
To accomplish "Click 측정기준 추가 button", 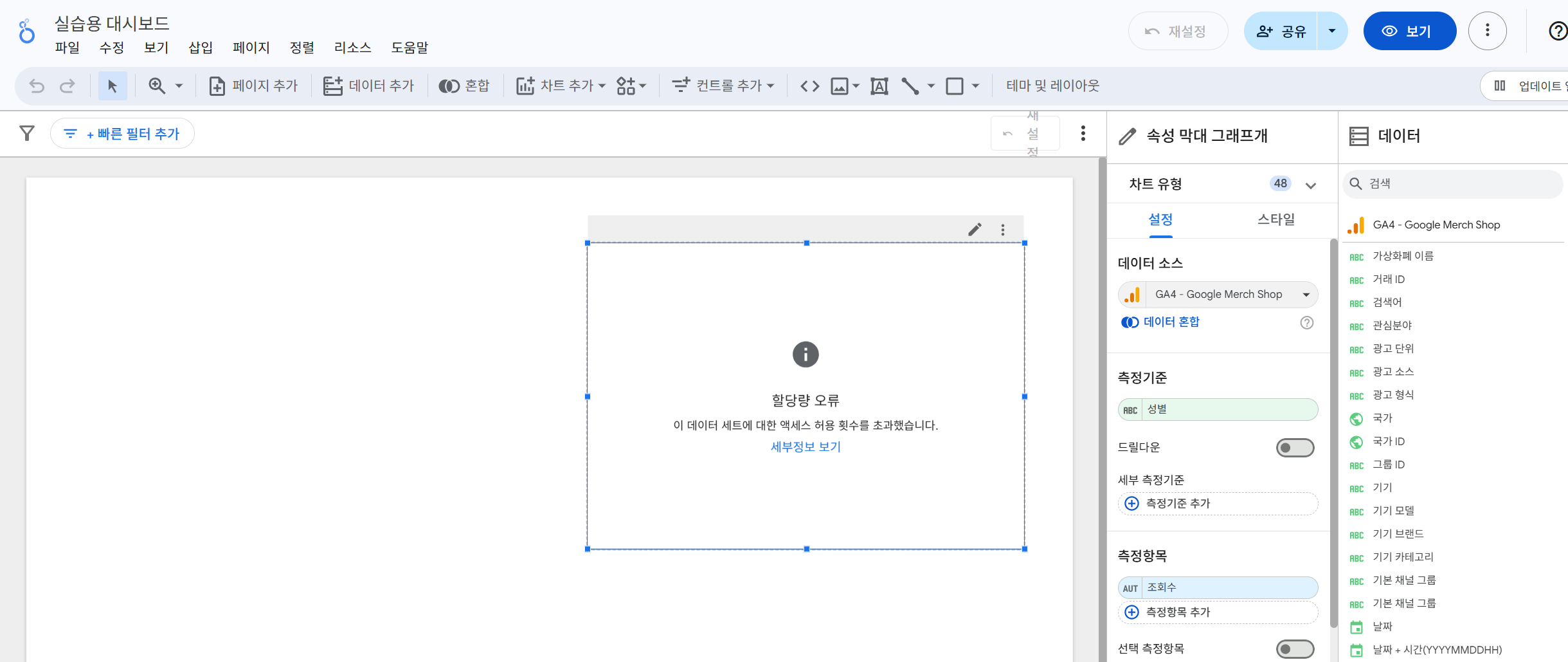I will point(1218,504).
